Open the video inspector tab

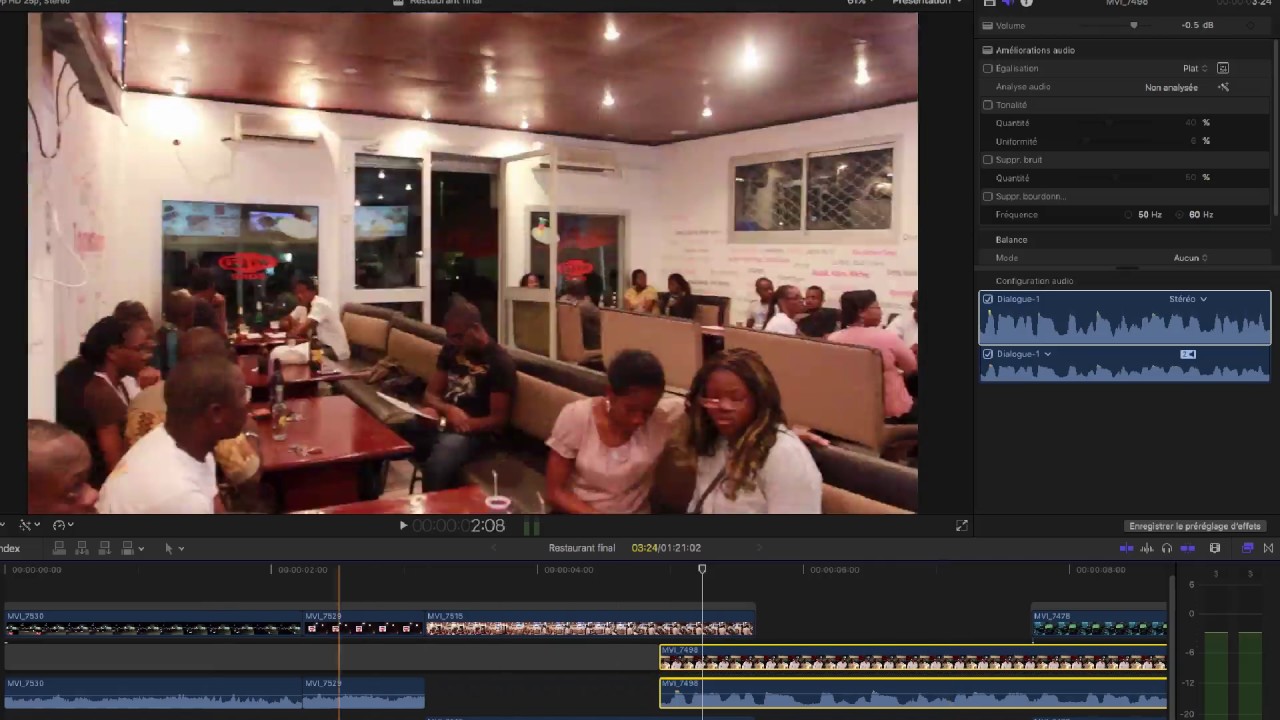pos(989,3)
